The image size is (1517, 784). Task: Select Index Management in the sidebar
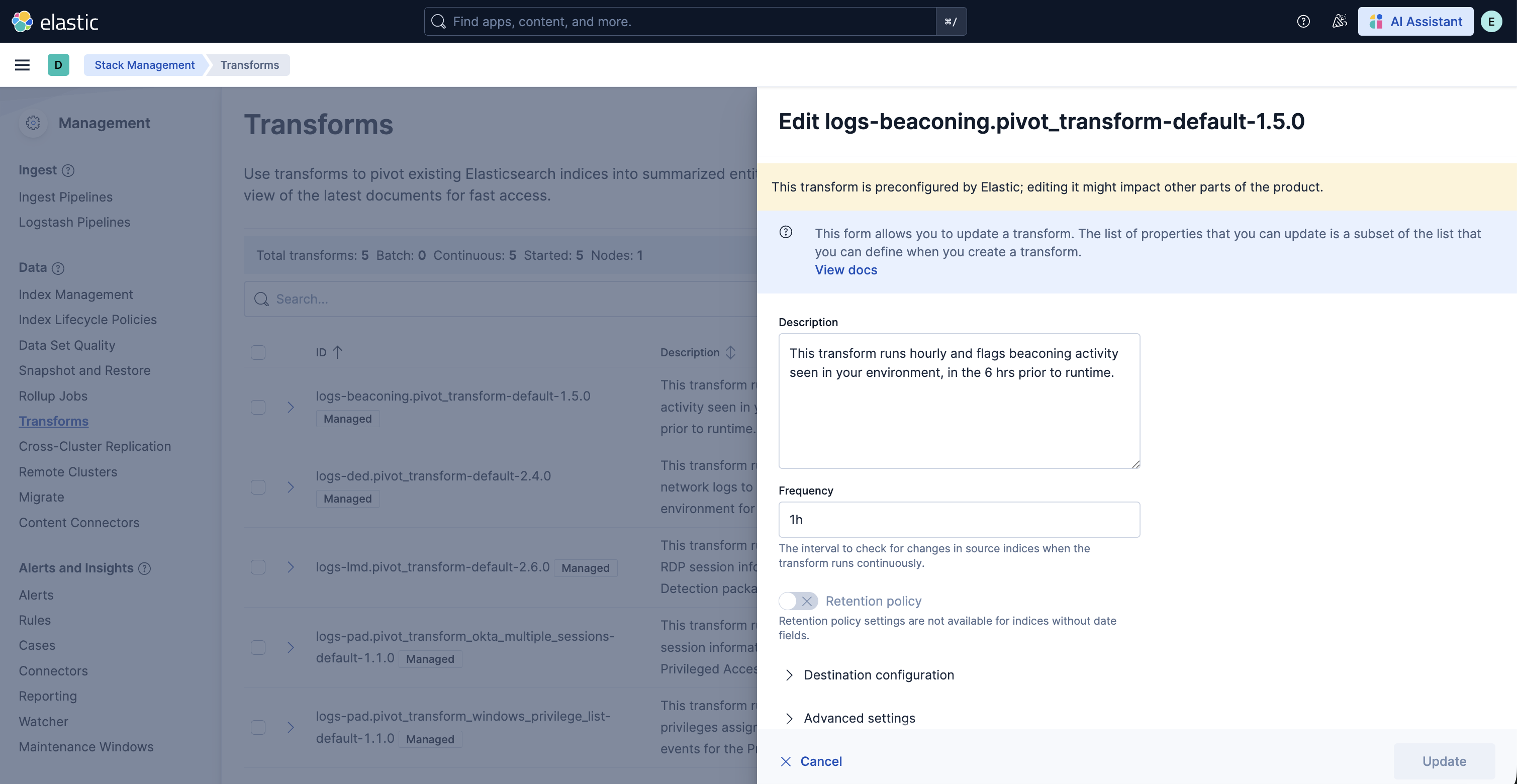click(x=76, y=295)
